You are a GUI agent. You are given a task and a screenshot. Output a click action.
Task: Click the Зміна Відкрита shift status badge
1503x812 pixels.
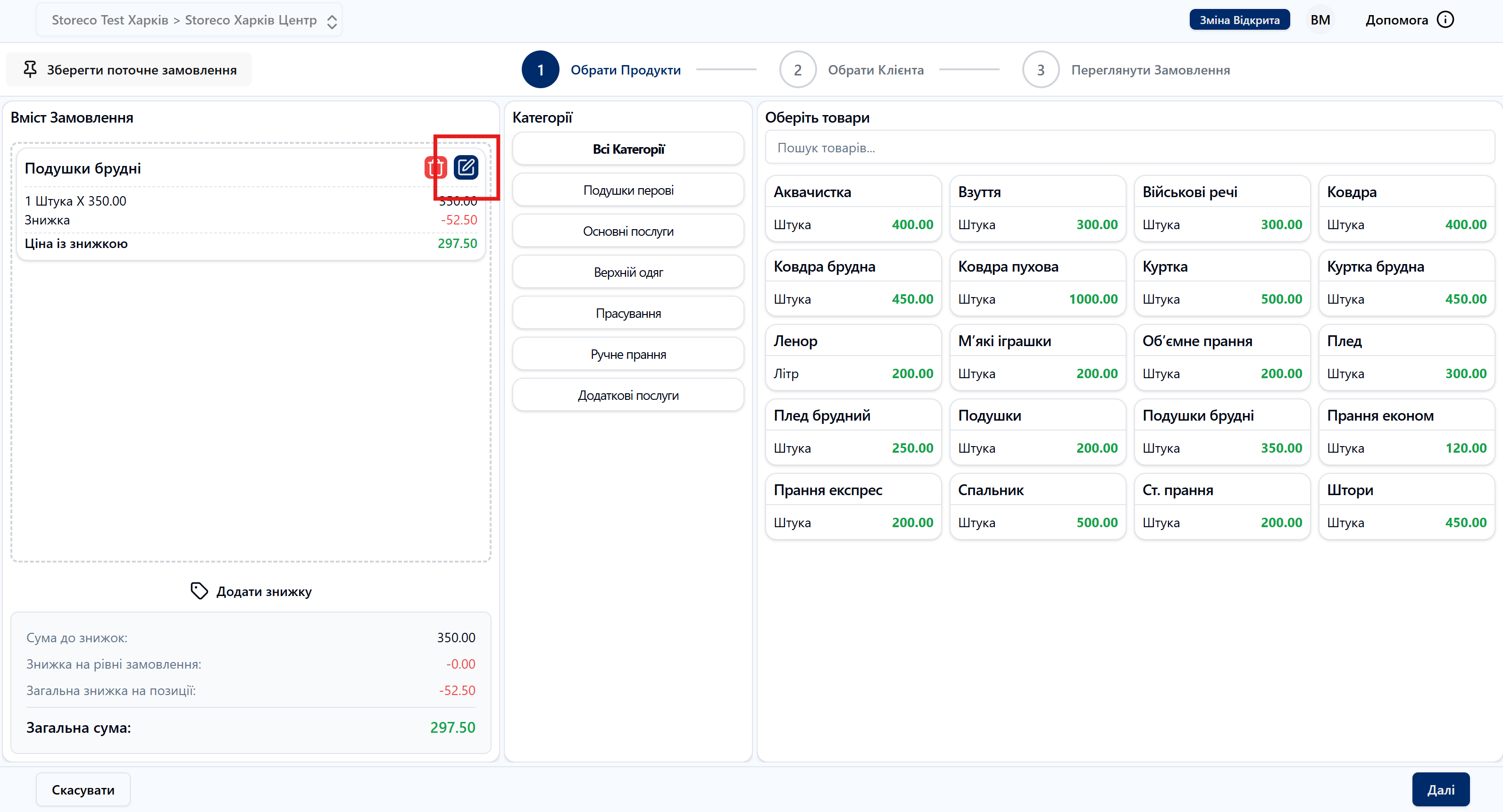coord(1239,20)
